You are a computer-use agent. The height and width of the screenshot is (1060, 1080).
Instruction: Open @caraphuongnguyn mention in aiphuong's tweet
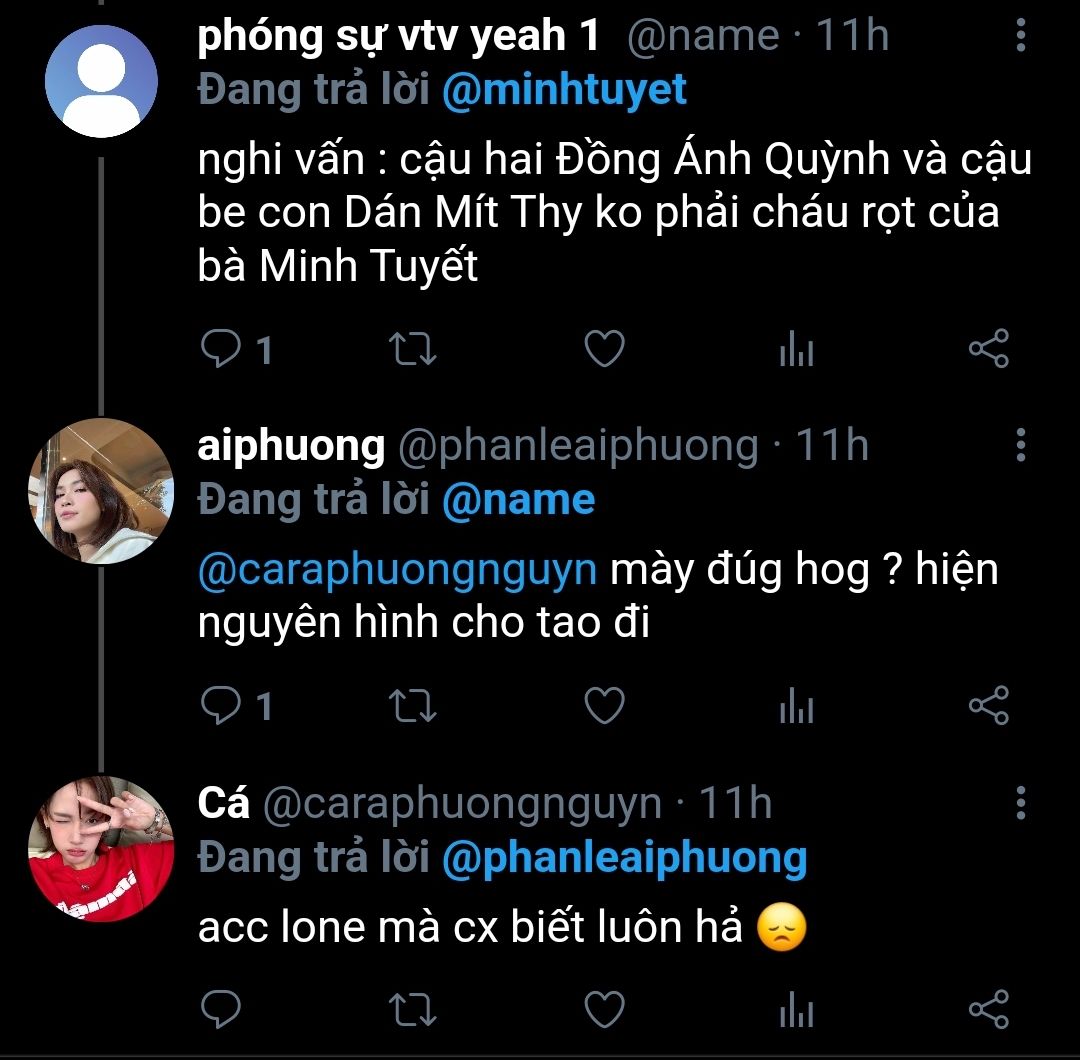pyautogui.click(x=397, y=571)
